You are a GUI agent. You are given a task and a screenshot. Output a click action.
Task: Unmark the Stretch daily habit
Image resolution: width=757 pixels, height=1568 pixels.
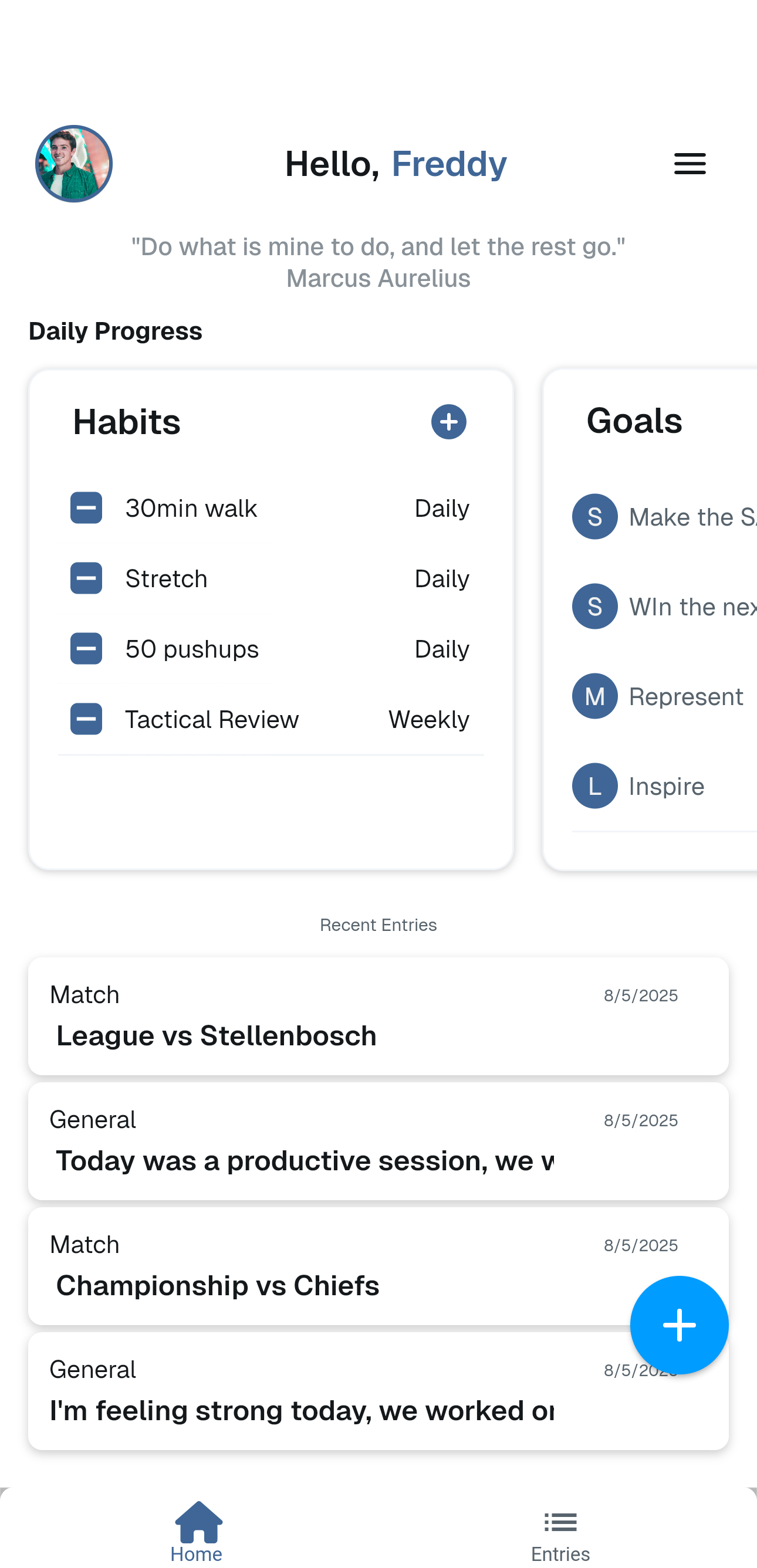point(86,578)
